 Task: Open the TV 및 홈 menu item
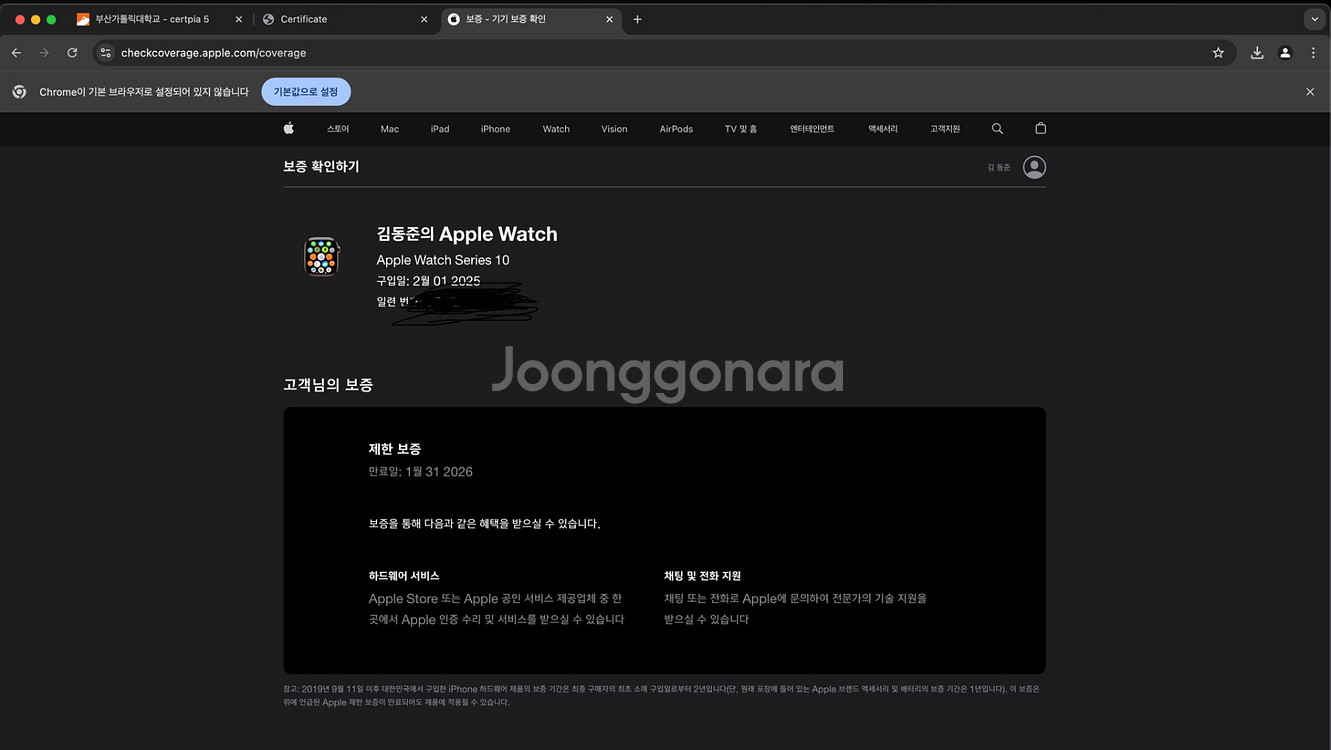(x=741, y=129)
